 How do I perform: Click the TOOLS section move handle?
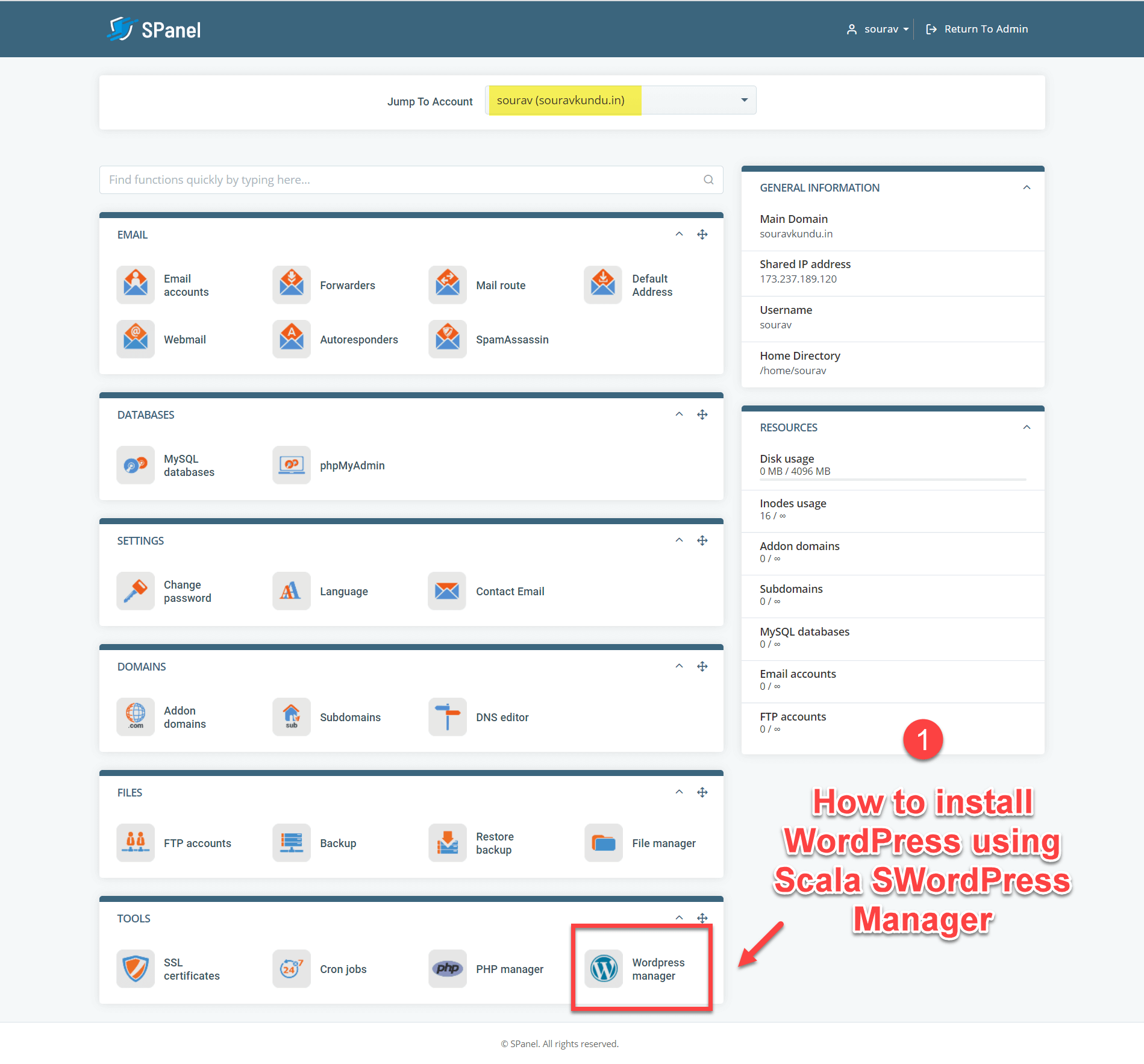coord(702,918)
